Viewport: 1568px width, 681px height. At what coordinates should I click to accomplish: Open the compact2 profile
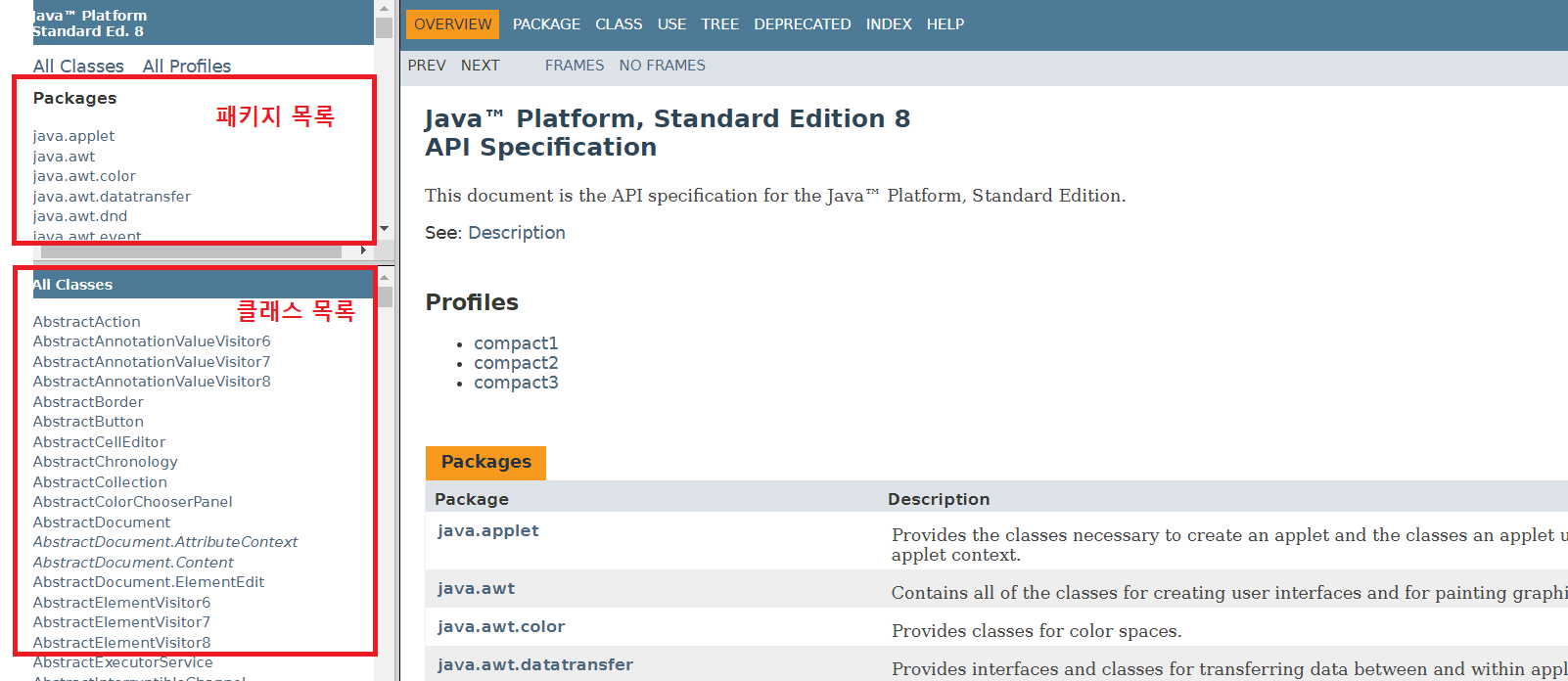point(516,363)
